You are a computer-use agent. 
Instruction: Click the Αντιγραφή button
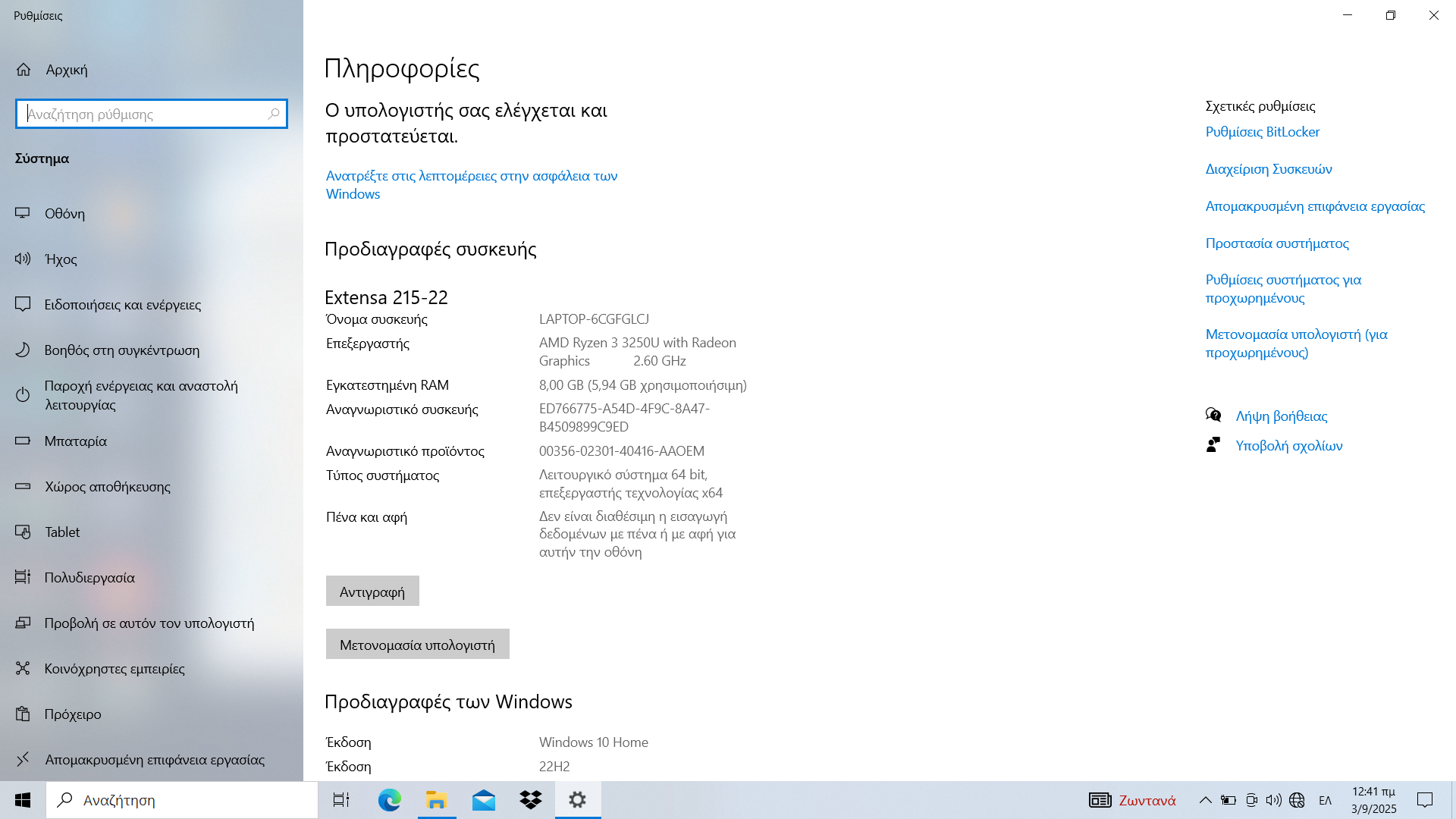pyautogui.click(x=372, y=591)
